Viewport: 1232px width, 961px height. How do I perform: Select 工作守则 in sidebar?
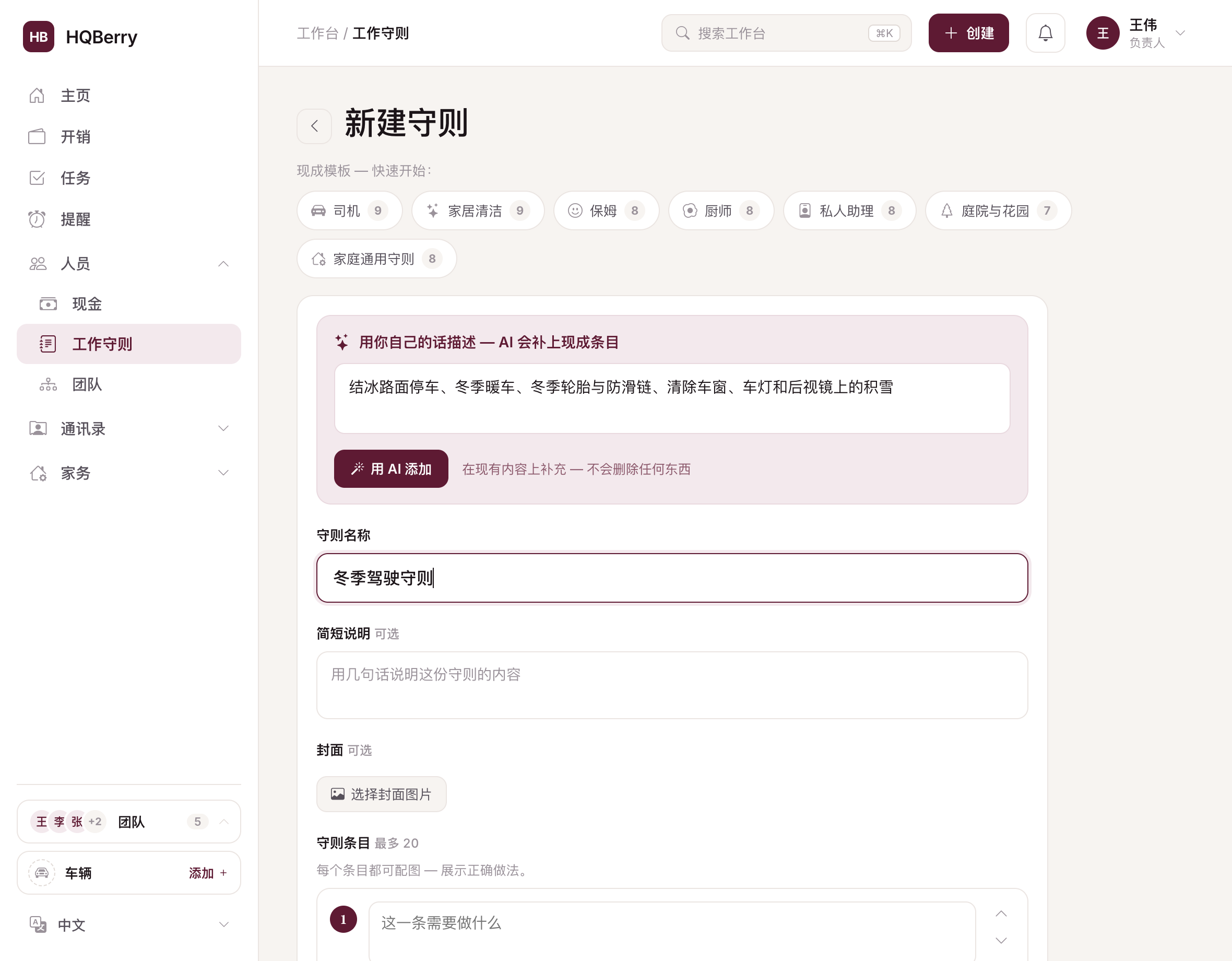(x=128, y=344)
